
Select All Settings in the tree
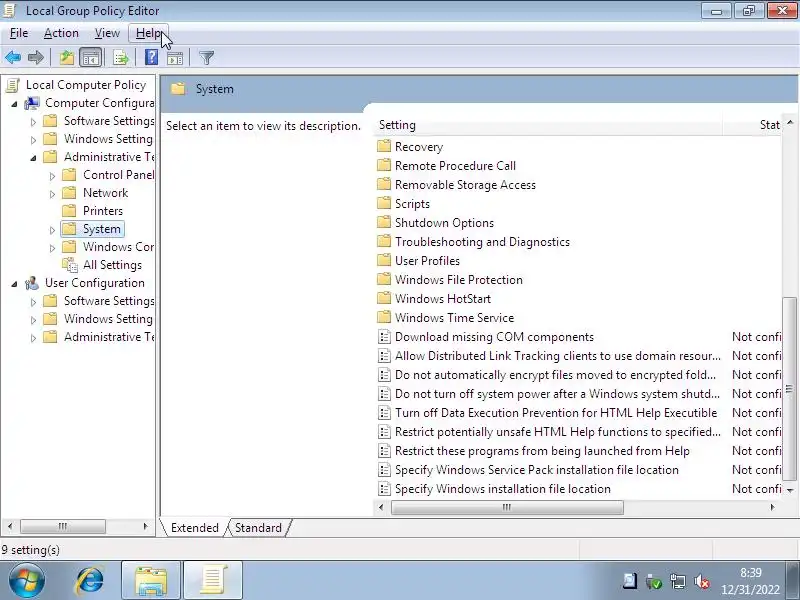click(x=112, y=265)
